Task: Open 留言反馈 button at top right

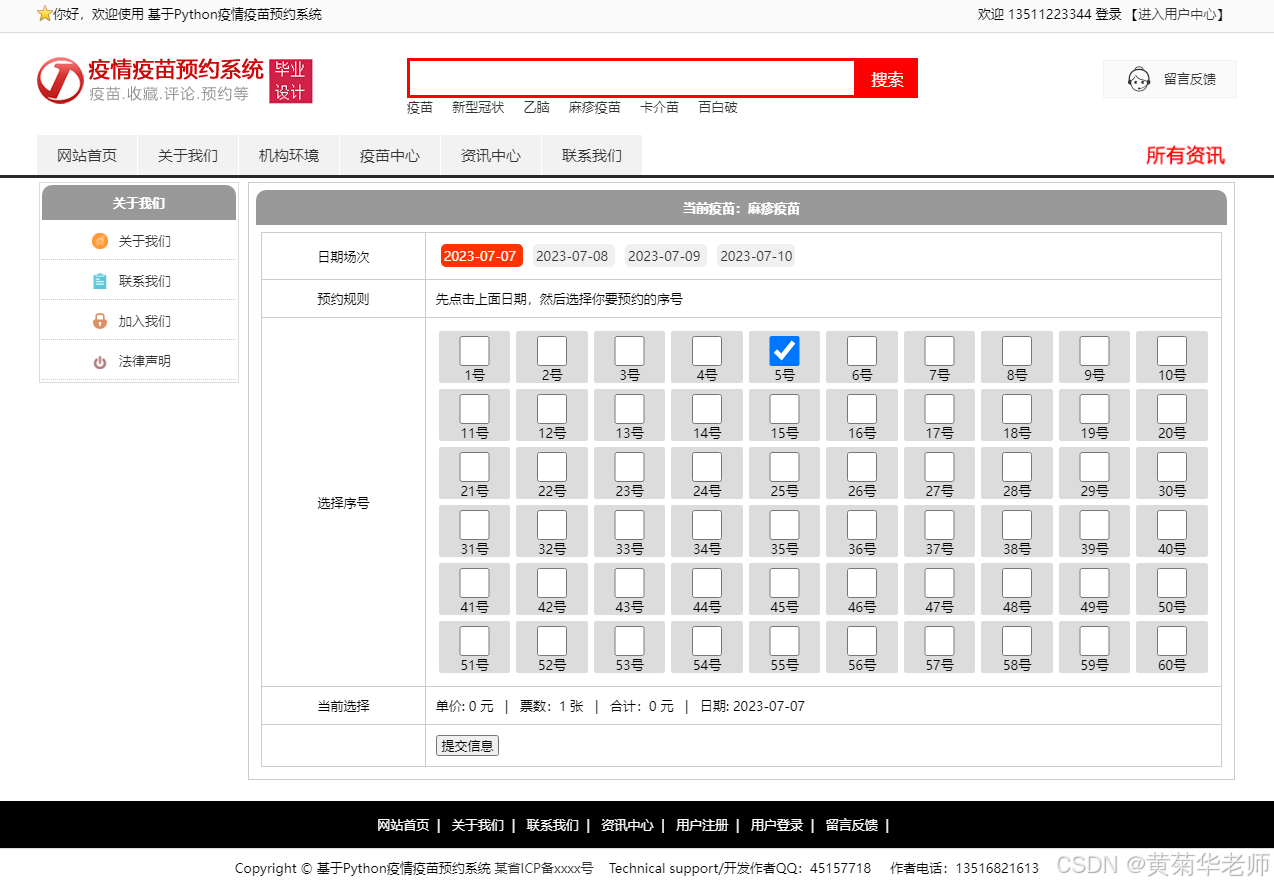Action: pyautogui.click(x=1170, y=79)
